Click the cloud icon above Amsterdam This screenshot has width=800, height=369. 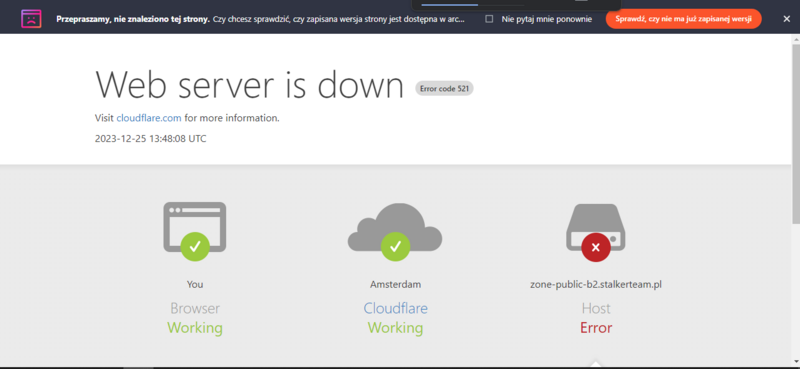(395, 227)
